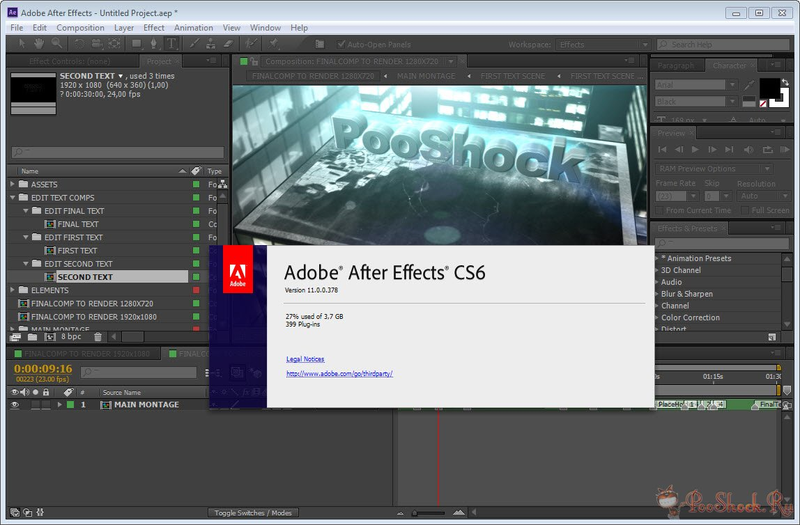Open the Effect menu
The height and width of the screenshot is (525, 800).
click(154, 28)
